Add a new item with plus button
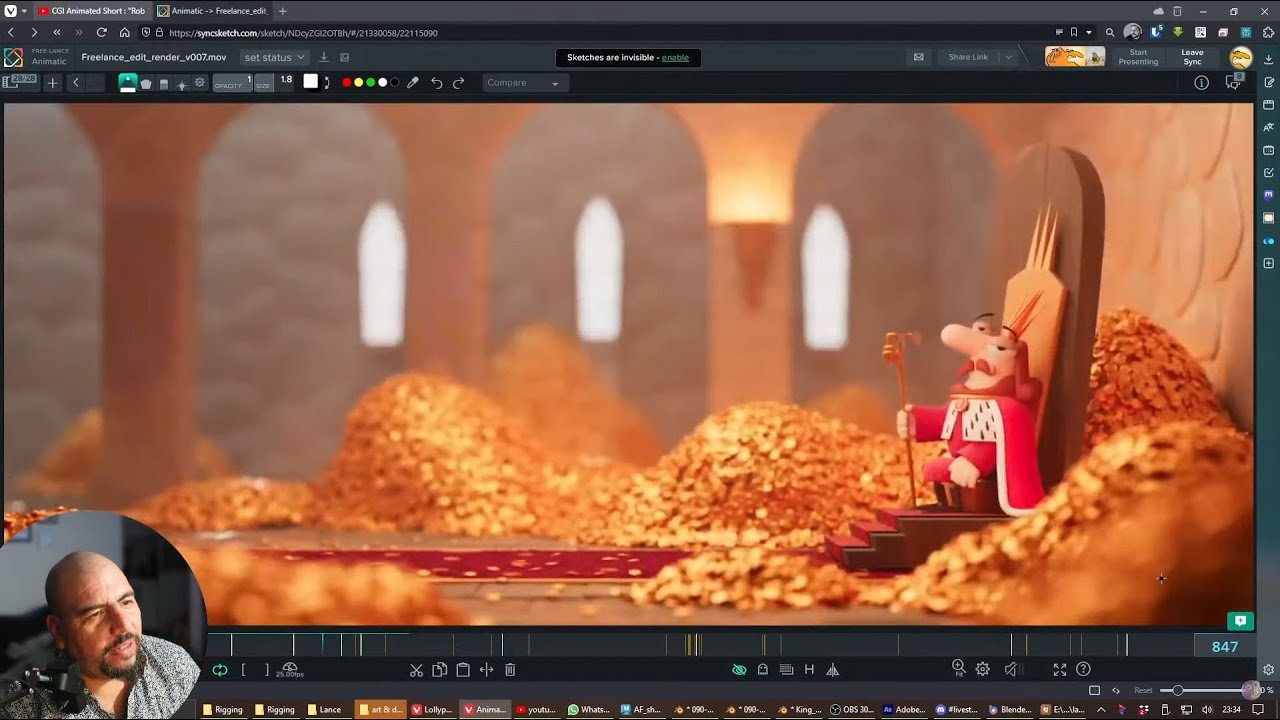This screenshot has width=1280, height=720. tap(53, 83)
